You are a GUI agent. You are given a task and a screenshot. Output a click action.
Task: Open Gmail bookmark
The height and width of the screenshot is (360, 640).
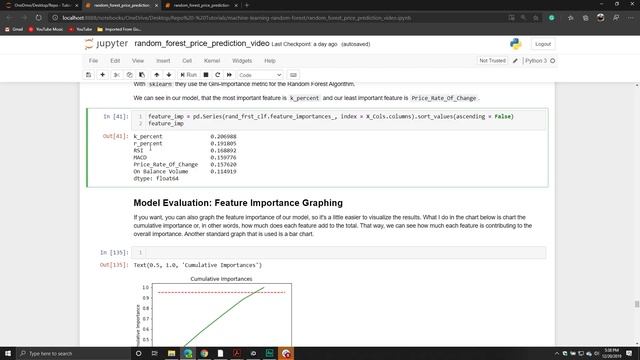14,29
